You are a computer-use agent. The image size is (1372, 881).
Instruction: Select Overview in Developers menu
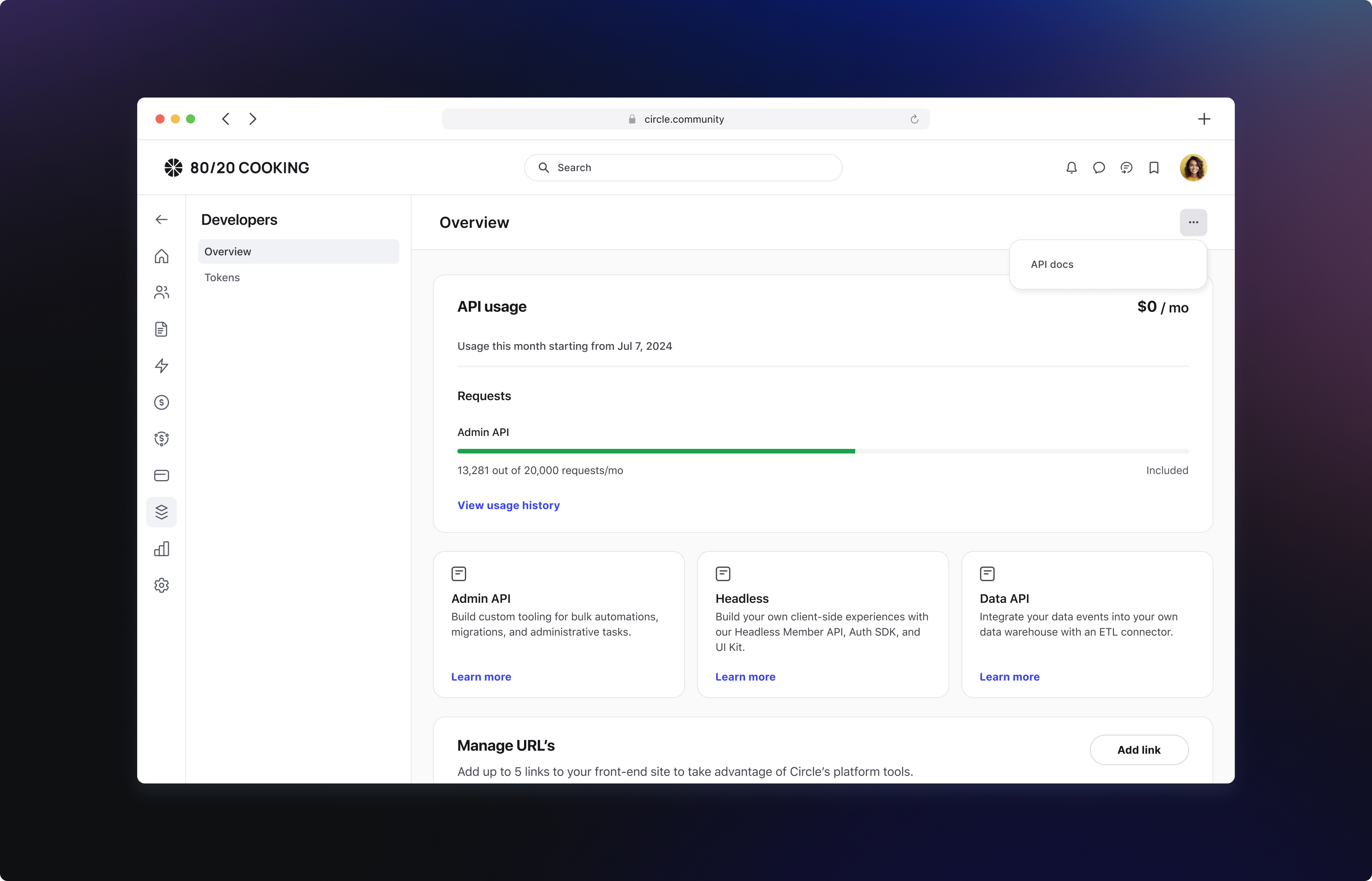point(299,252)
